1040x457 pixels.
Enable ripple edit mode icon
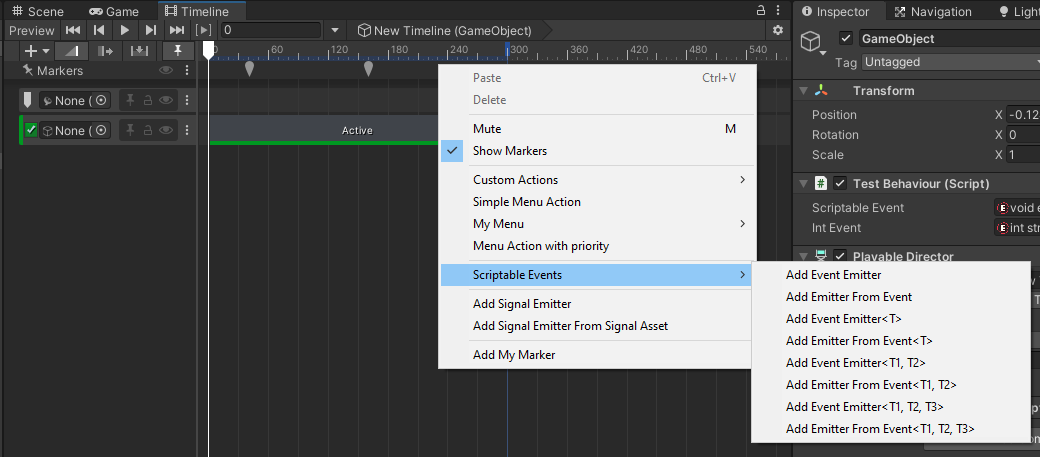tap(105, 51)
